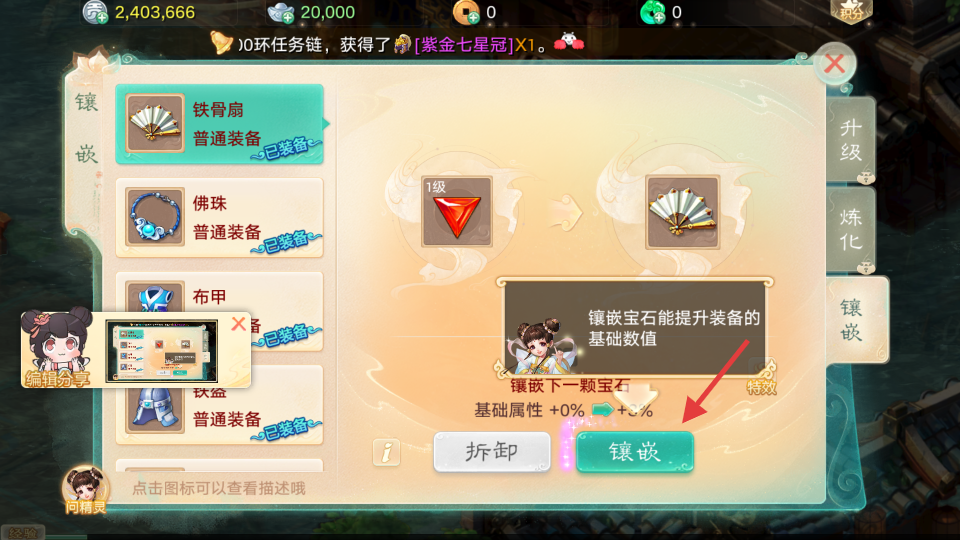The height and width of the screenshot is (540, 960).
Task: Open the 问精灵 helper avatar
Action: point(85,489)
